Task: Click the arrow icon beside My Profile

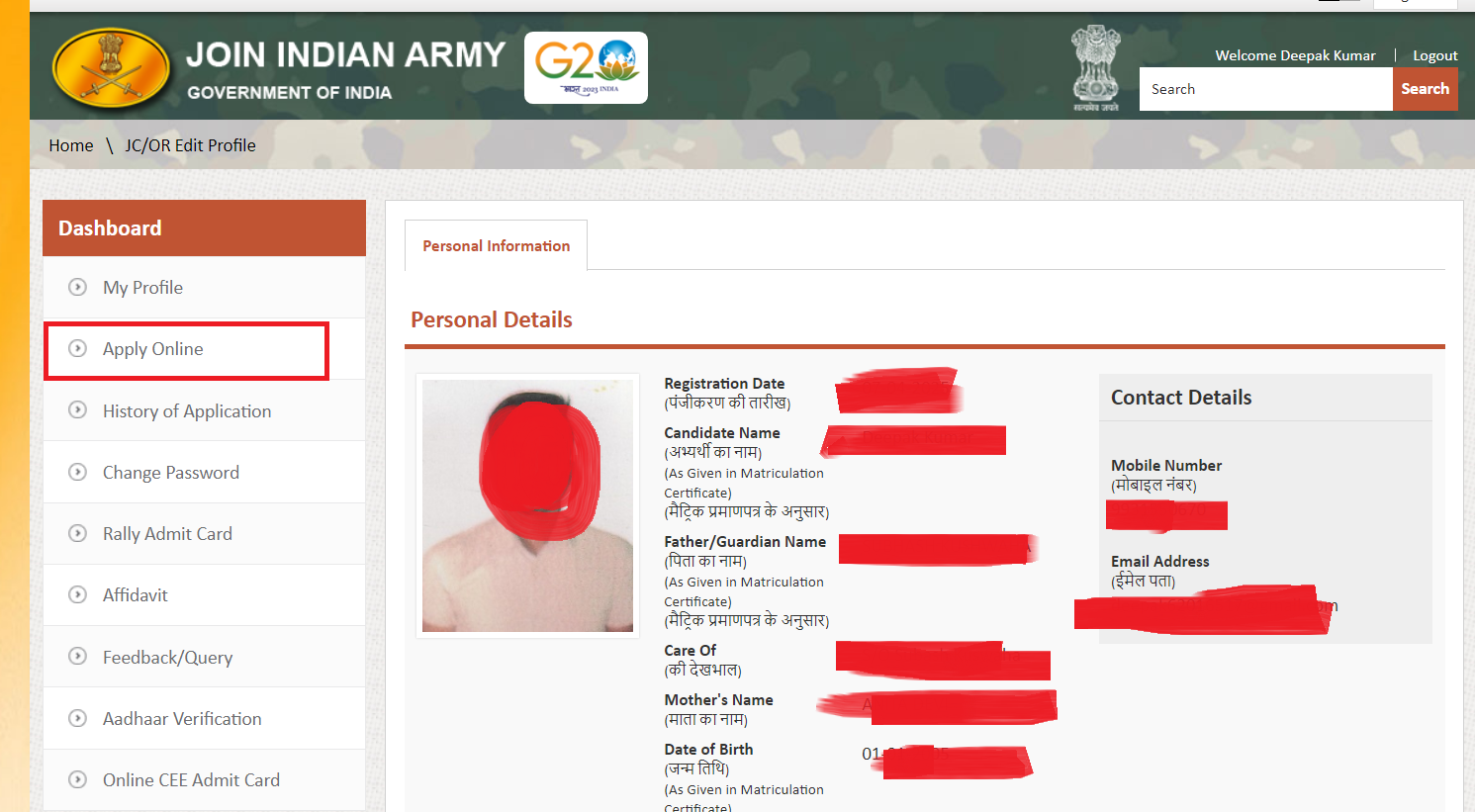Action: click(x=77, y=287)
